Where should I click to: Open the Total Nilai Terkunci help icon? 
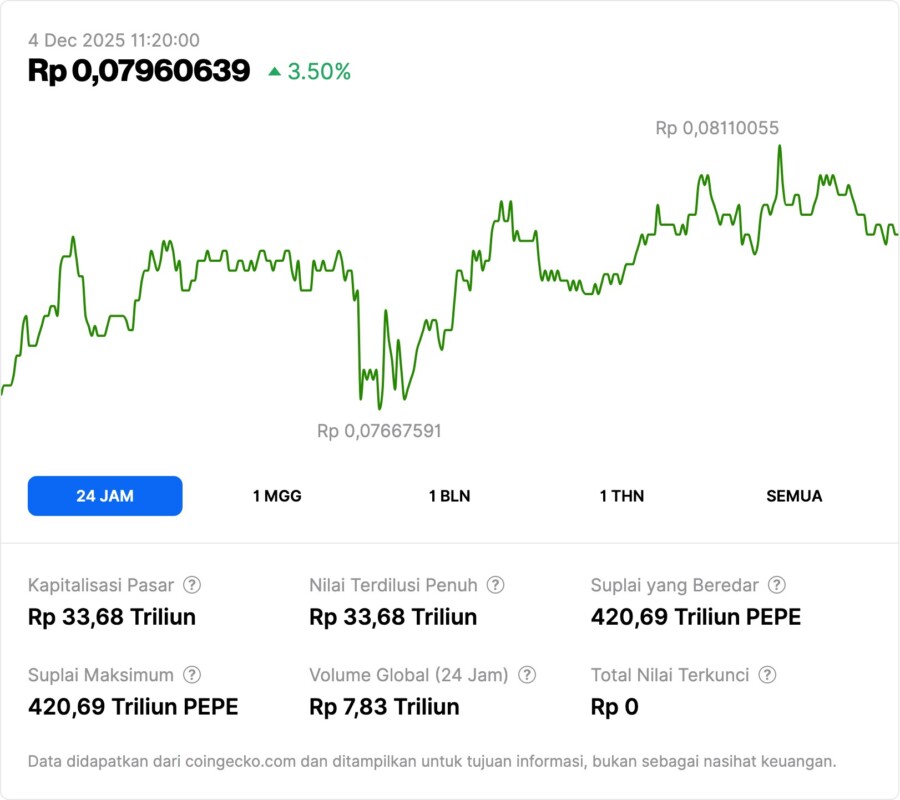767,675
